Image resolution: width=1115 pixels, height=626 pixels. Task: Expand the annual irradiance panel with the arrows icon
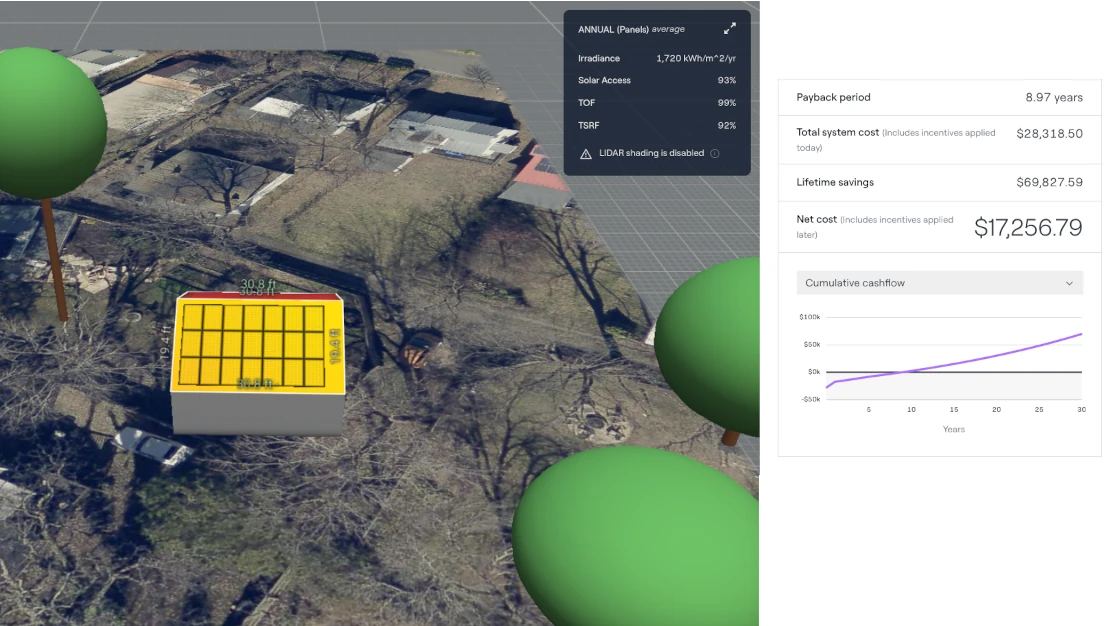[729, 30]
